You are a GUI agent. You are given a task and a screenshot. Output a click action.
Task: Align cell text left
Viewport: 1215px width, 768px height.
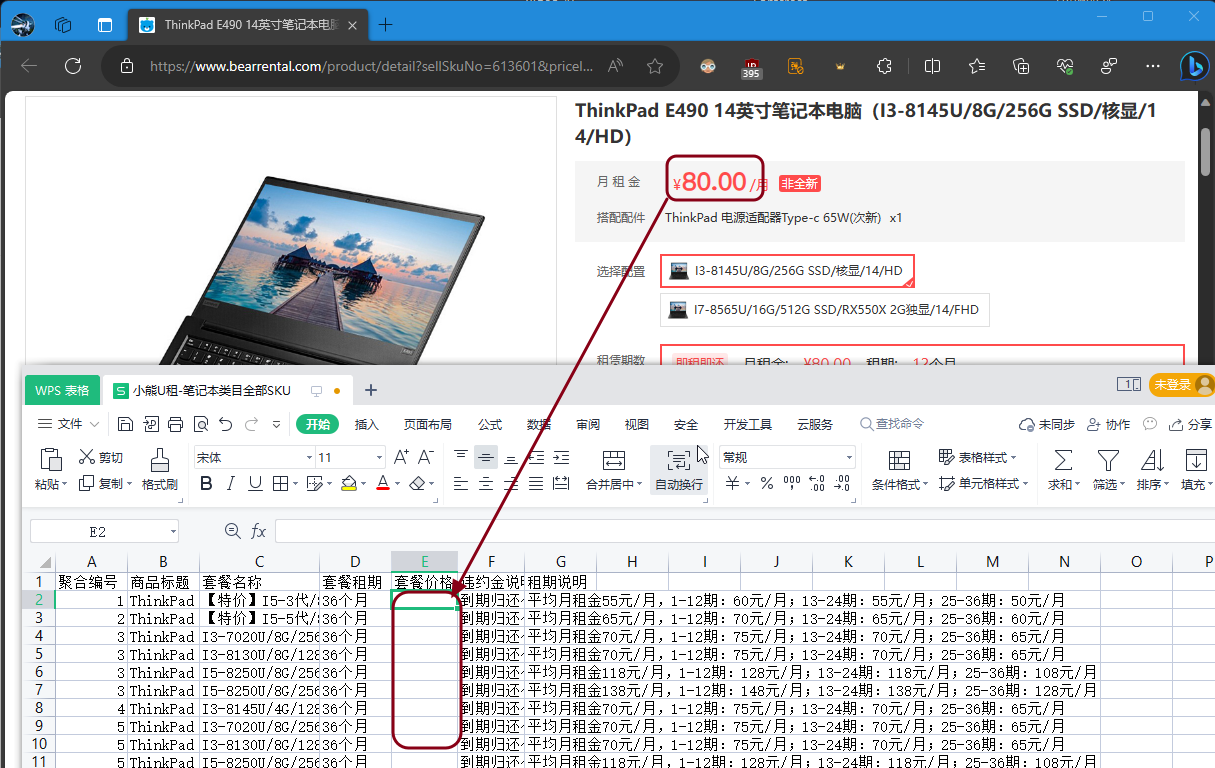pyautogui.click(x=460, y=484)
